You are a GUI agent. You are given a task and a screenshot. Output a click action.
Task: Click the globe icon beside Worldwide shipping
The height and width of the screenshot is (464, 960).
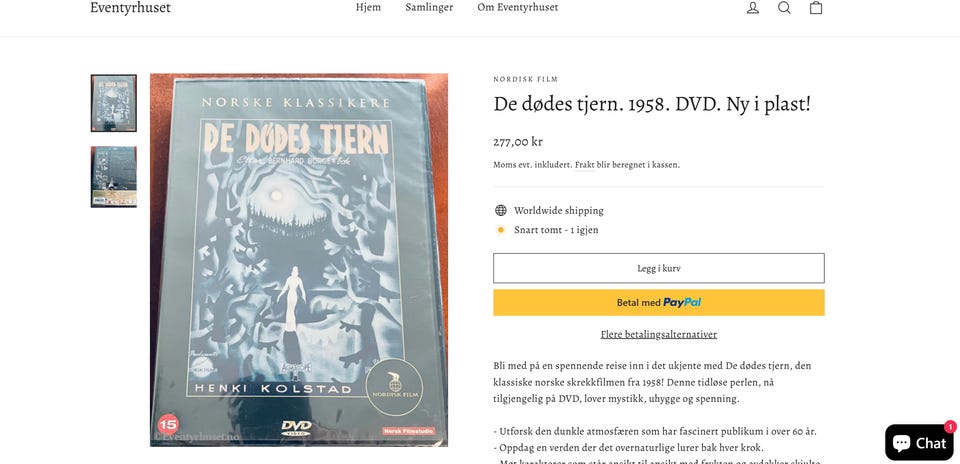(501, 211)
